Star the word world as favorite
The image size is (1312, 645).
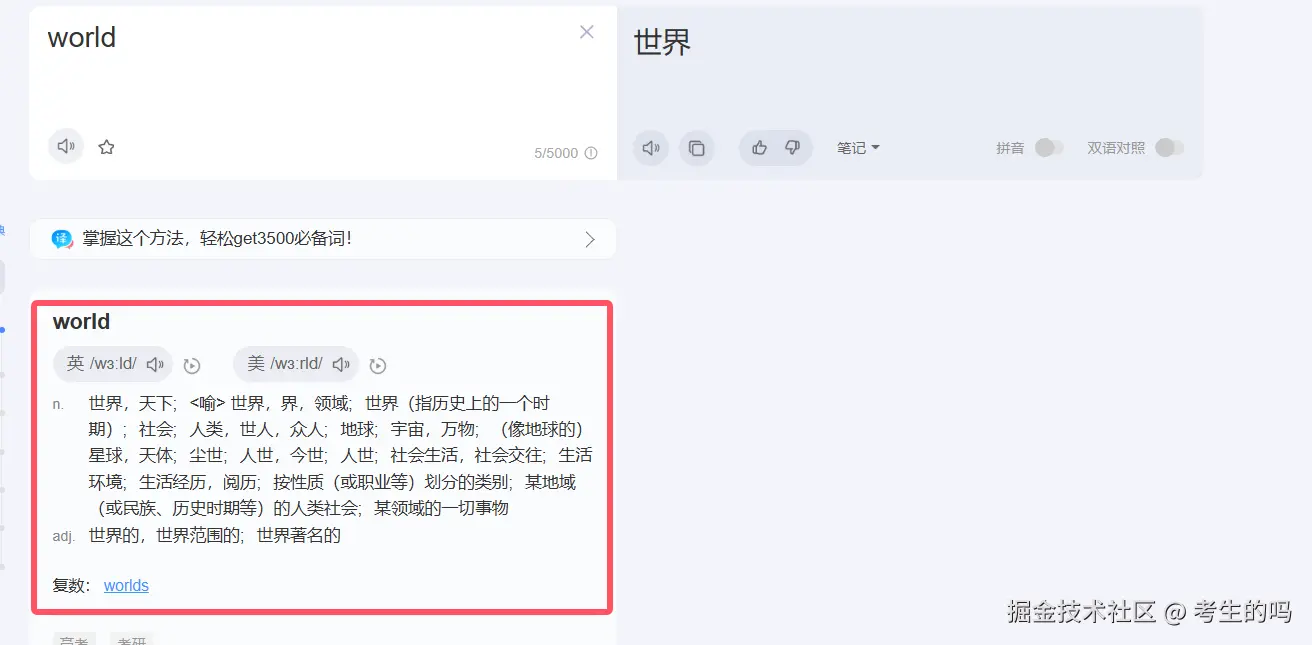[x=107, y=147]
